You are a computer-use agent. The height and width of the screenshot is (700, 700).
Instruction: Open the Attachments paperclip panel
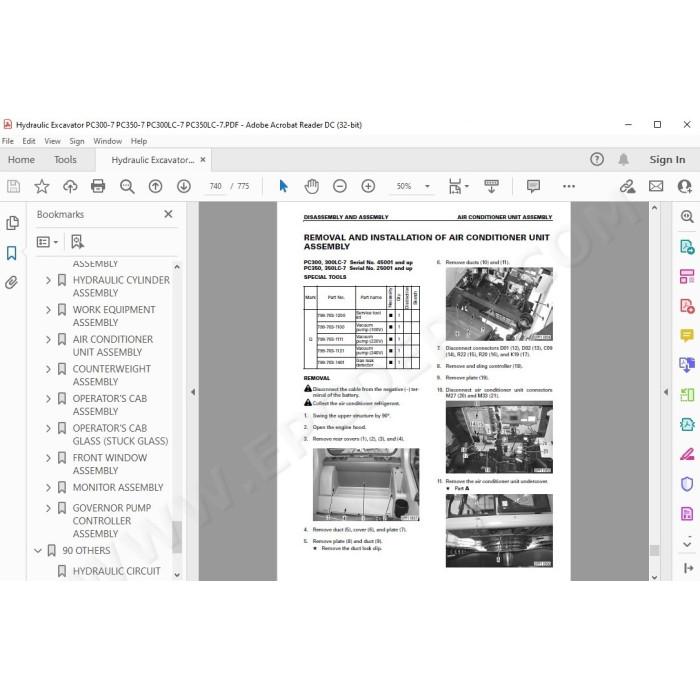click(x=12, y=283)
